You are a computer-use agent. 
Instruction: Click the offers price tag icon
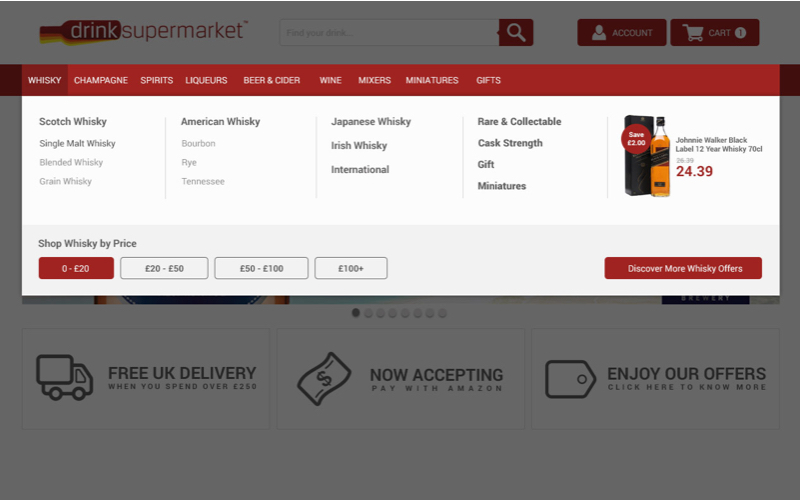(570, 379)
